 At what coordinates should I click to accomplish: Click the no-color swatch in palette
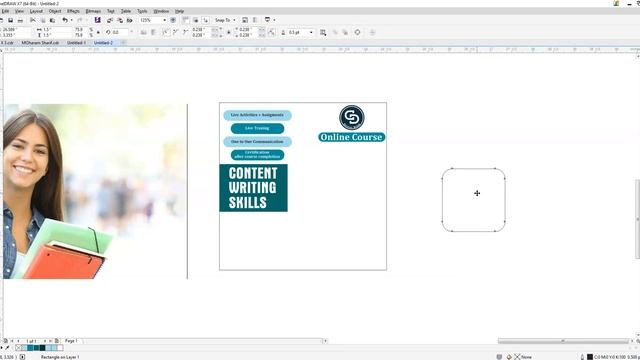(x=18, y=348)
